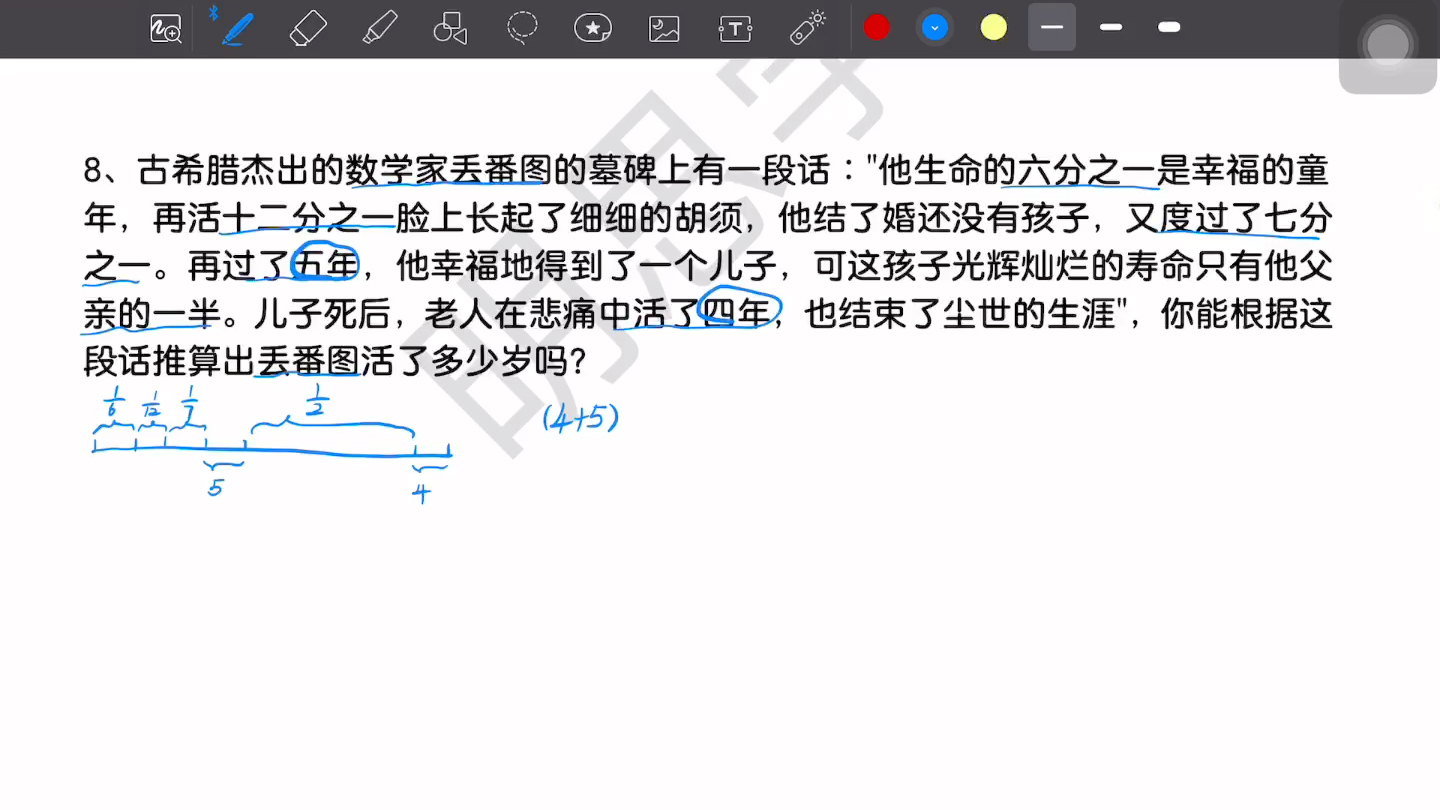Select the Highlighter tool
1440x810 pixels.
coord(379,28)
